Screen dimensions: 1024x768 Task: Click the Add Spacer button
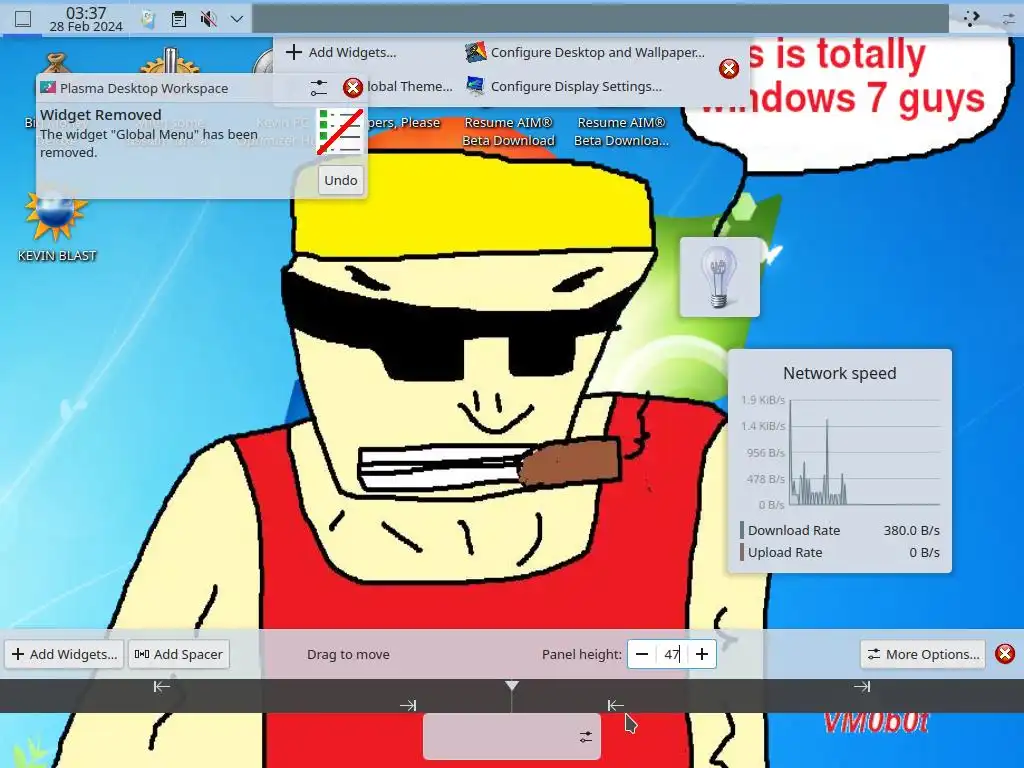tap(179, 654)
